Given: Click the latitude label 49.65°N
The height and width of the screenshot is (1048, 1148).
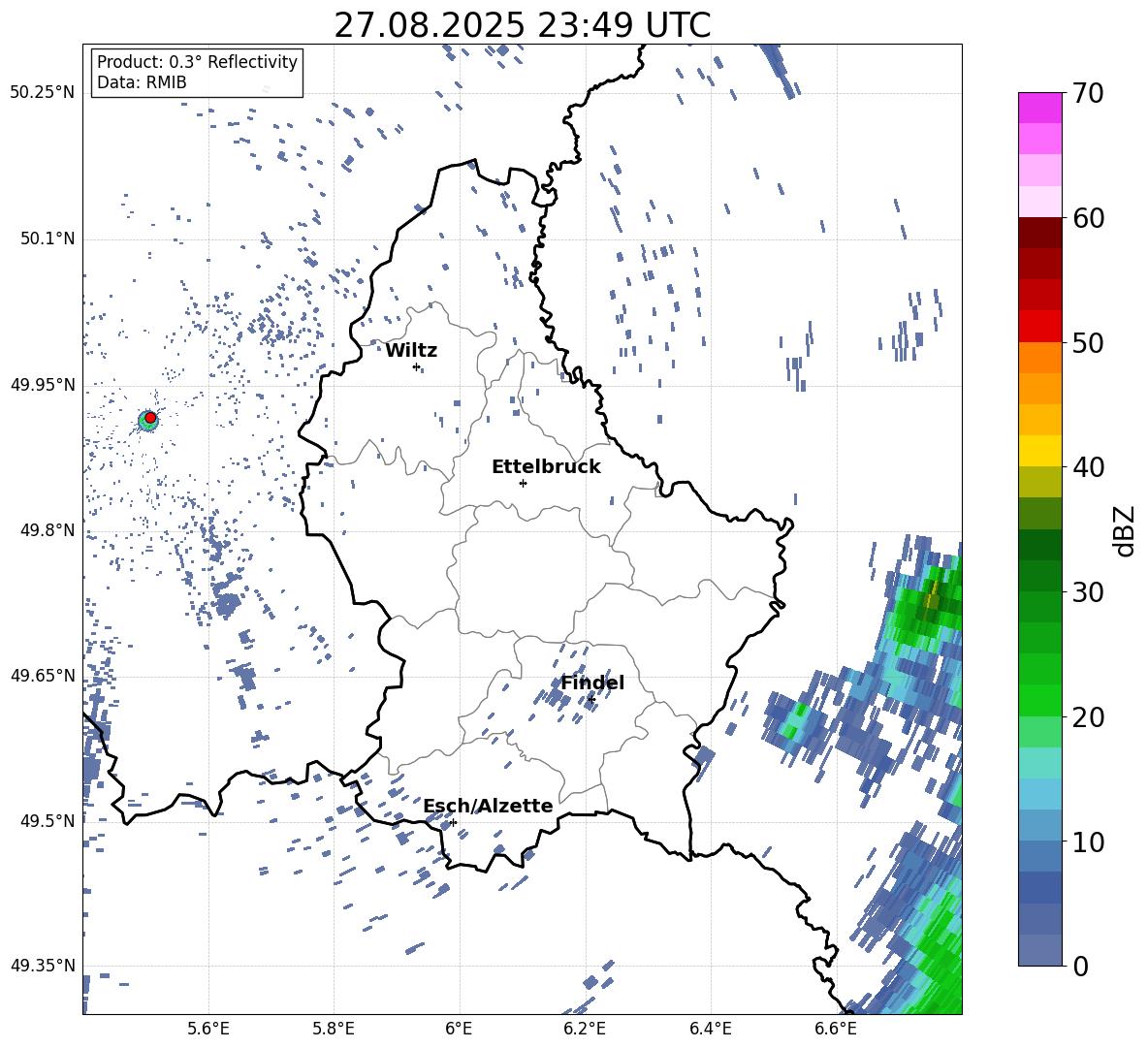Looking at the screenshot, I should pyautogui.click(x=43, y=676).
